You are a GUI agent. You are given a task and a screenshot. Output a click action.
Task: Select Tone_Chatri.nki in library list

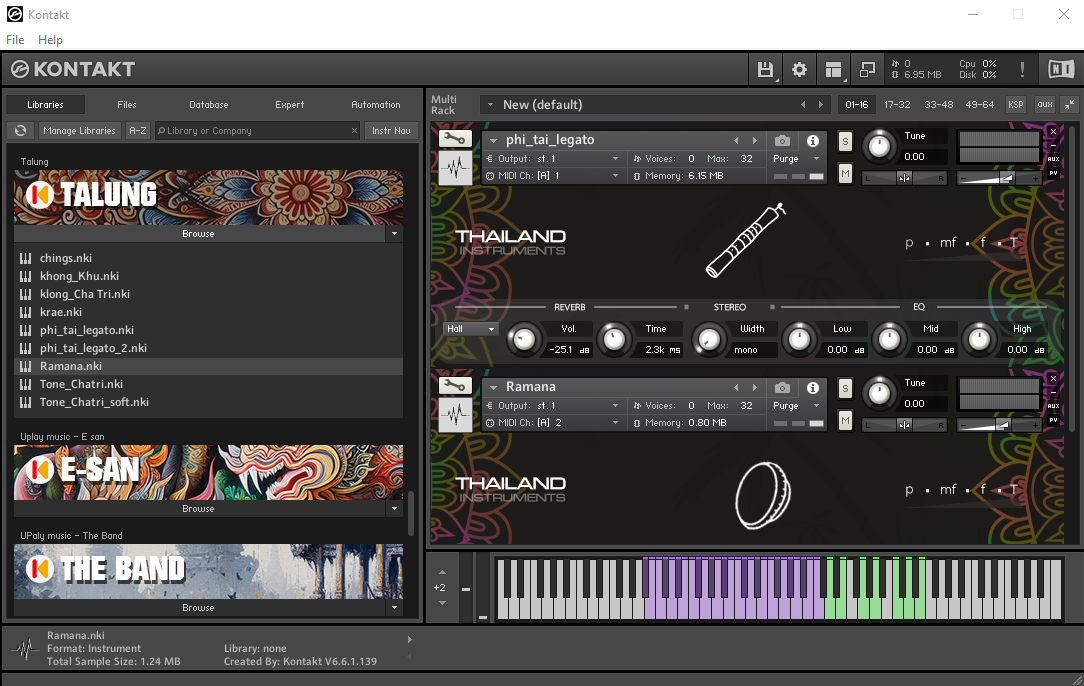pyautogui.click(x=208, y=384)
